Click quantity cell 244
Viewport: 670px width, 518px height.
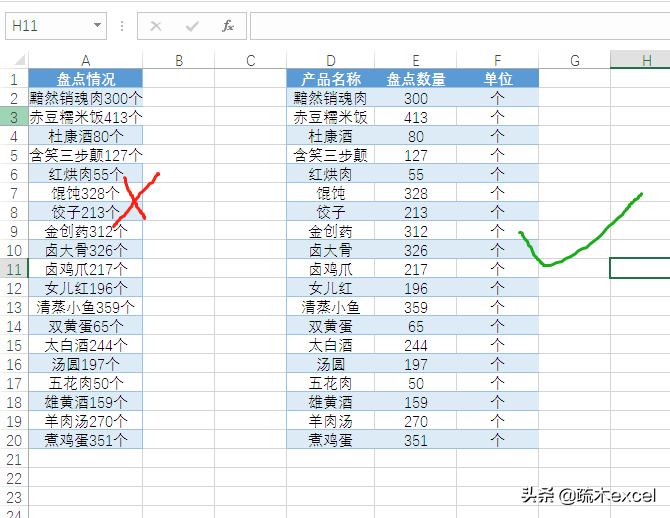click(x=415, y=345)
